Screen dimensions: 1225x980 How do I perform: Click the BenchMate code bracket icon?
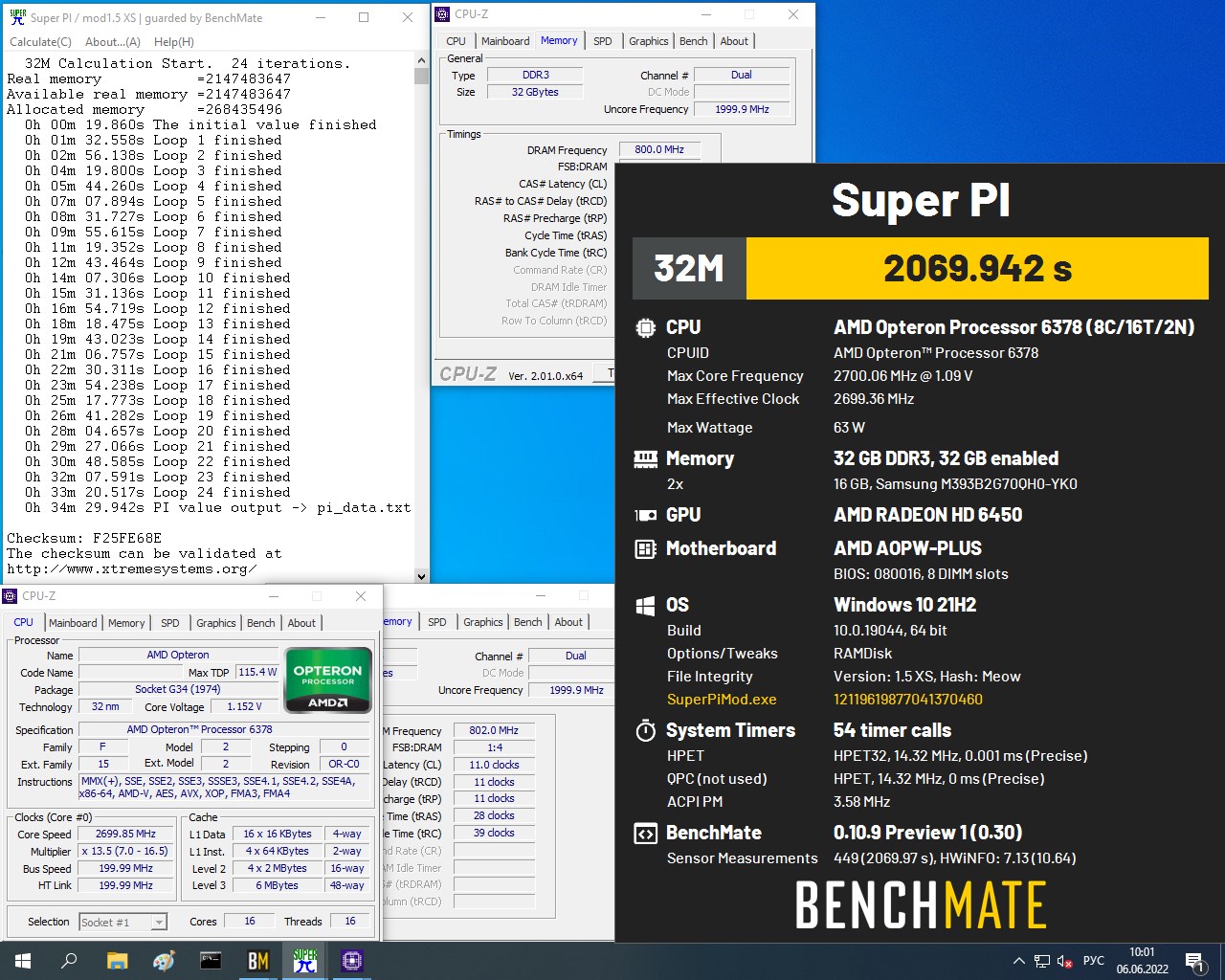(x=645, y=834)
